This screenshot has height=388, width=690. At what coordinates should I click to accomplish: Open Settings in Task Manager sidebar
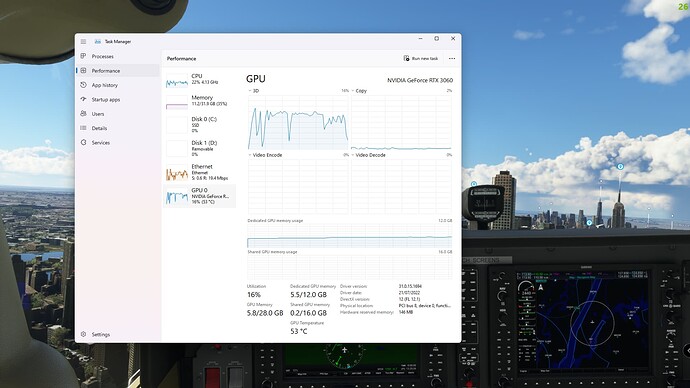coord(117,334)
